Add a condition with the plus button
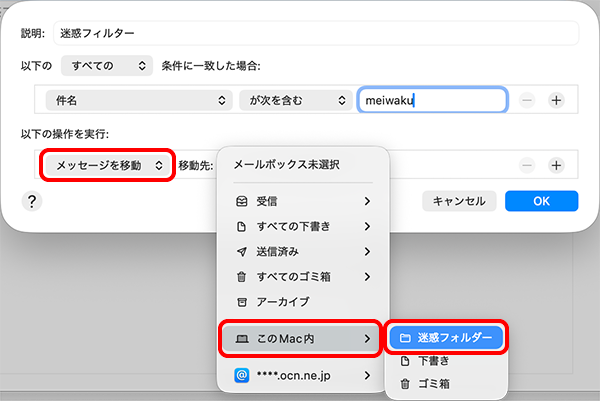This screenshot has height=401, width=600. (557, 100)
